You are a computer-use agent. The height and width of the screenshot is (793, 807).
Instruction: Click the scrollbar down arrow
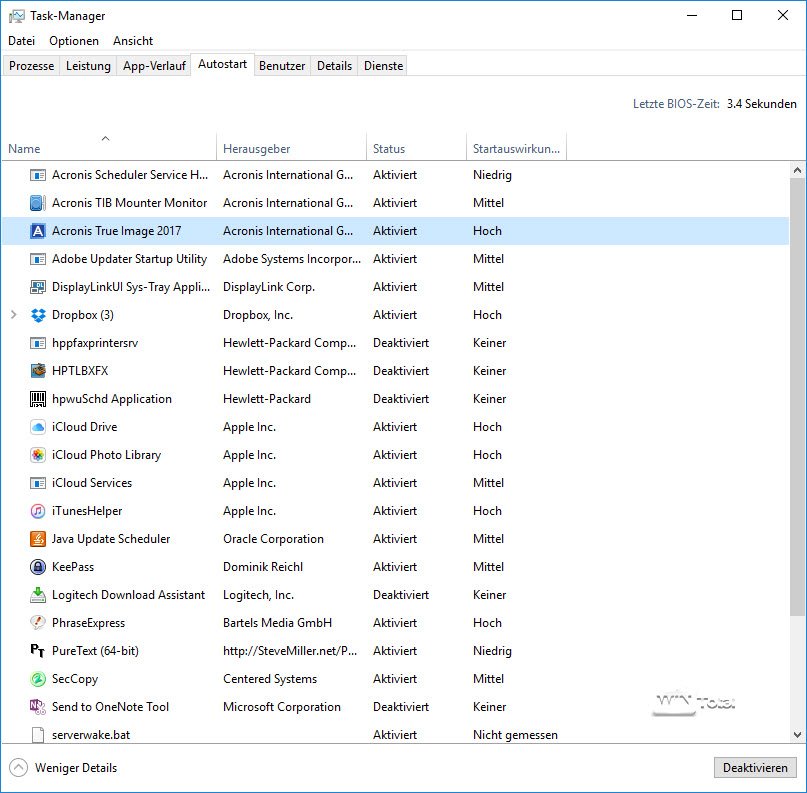(797, 735)
